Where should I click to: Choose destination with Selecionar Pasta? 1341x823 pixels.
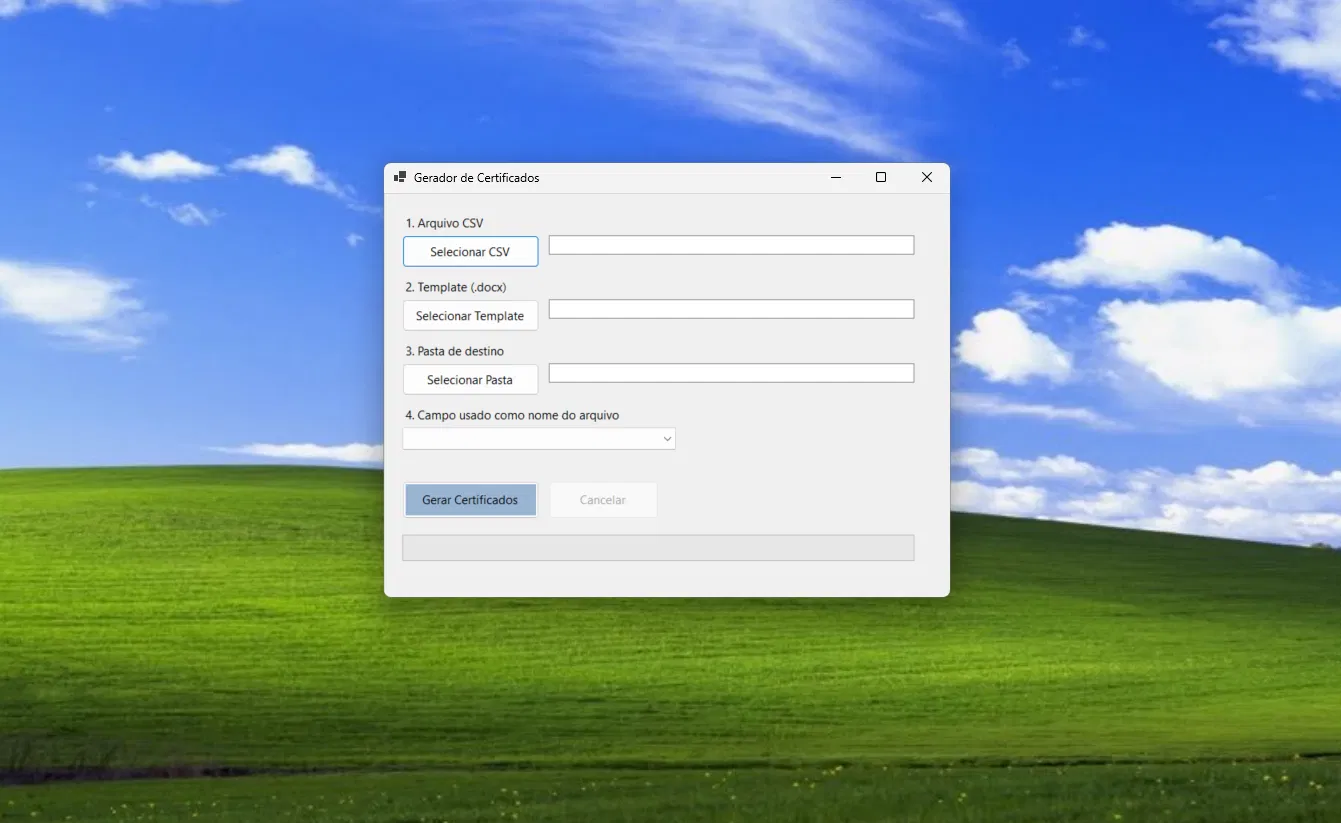point(470,380)
